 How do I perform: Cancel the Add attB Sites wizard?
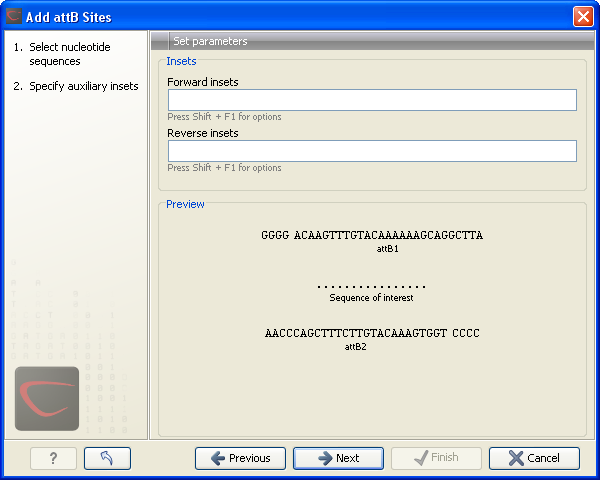[534, 458]
